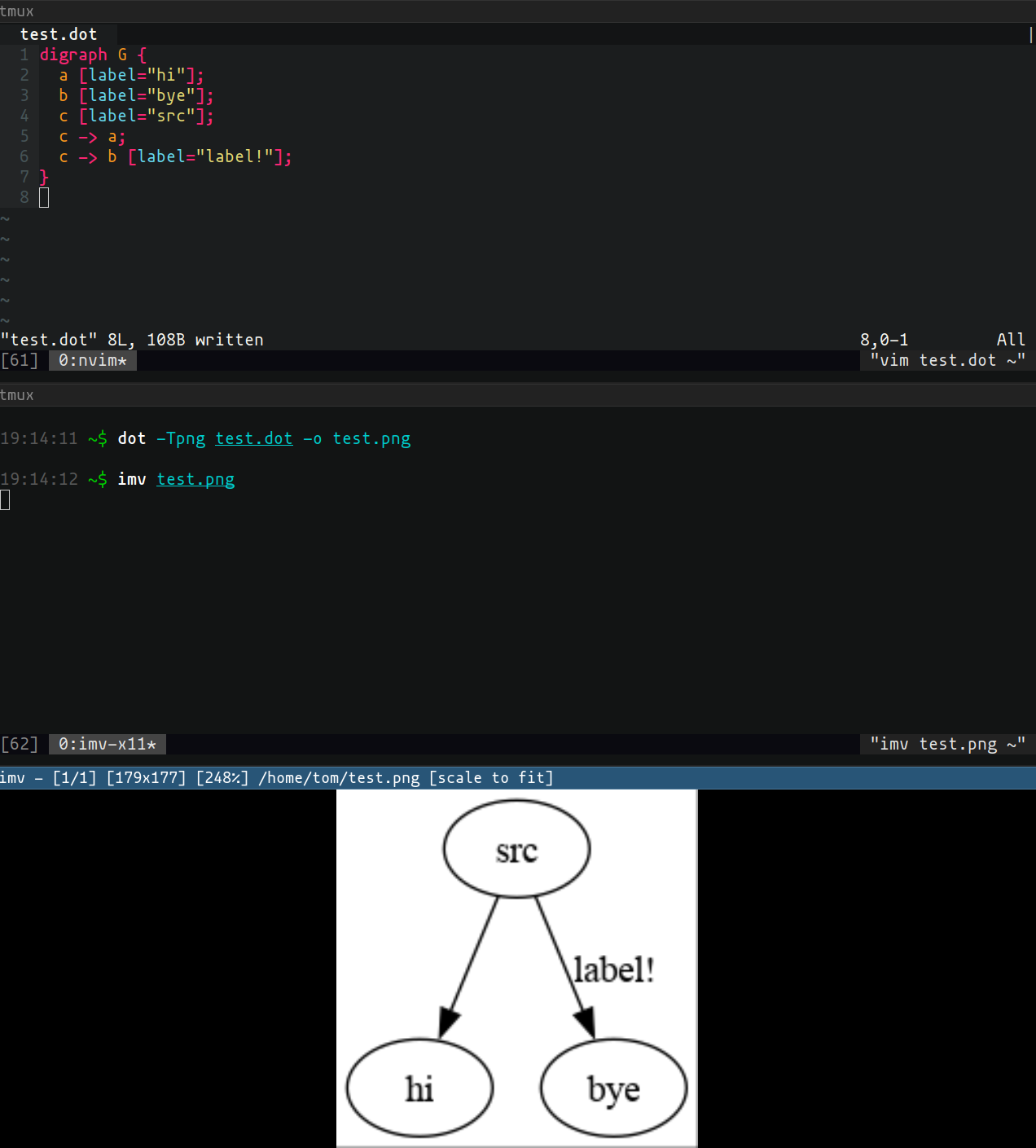Click the underlined test.dot filename in terminal

point(253,438)
